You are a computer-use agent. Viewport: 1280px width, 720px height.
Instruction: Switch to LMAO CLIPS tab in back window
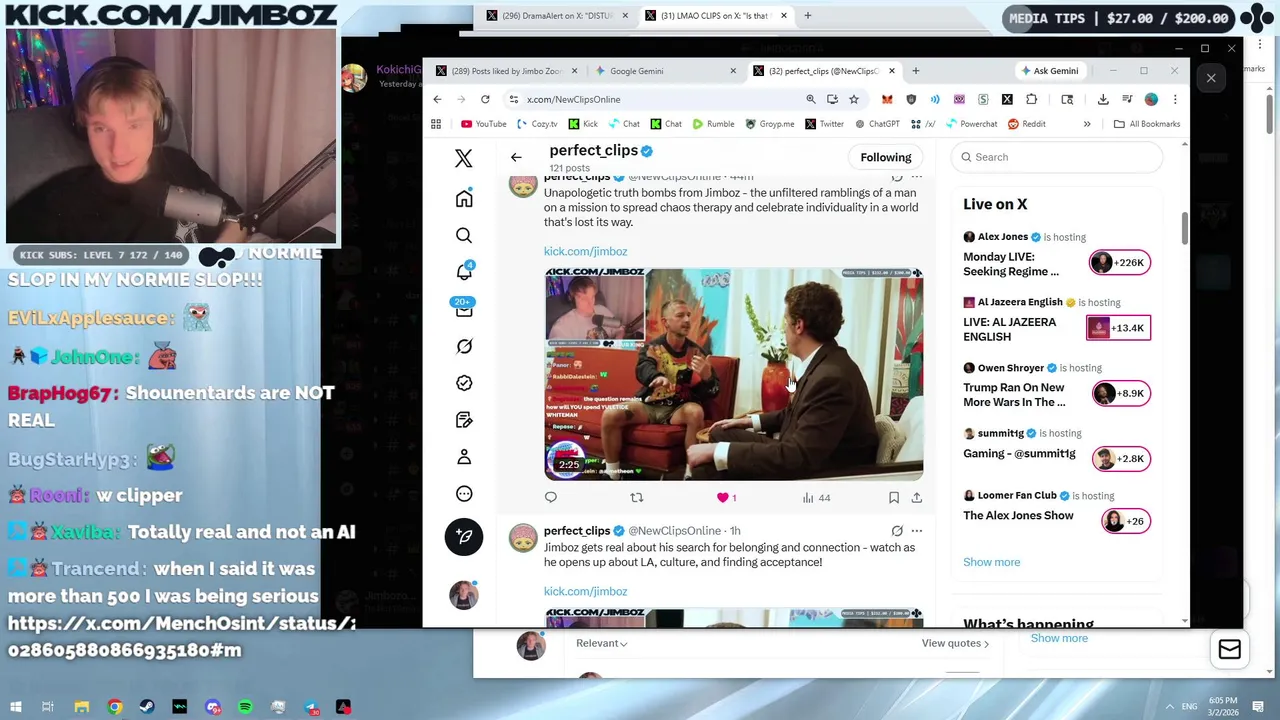[715, 16]
